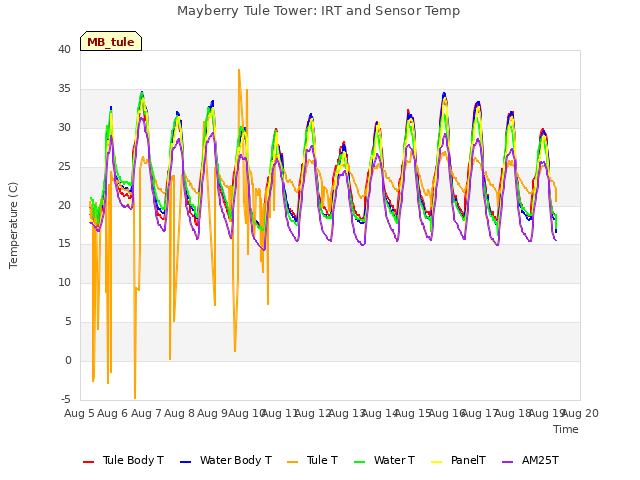The height and width of the screenshot is (480, 640).
Task: Click the 30 y-axis tick label
Action: click(x=64, y=127)
